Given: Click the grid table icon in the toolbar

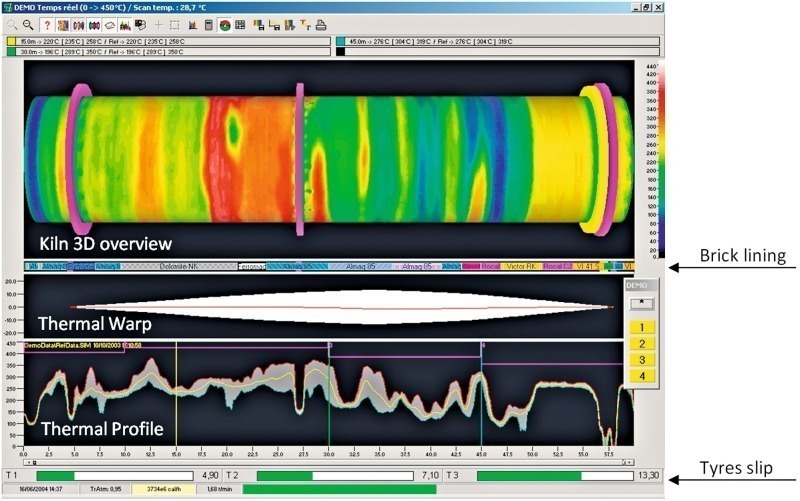Looking at the screenshot, I should point(239,24).
